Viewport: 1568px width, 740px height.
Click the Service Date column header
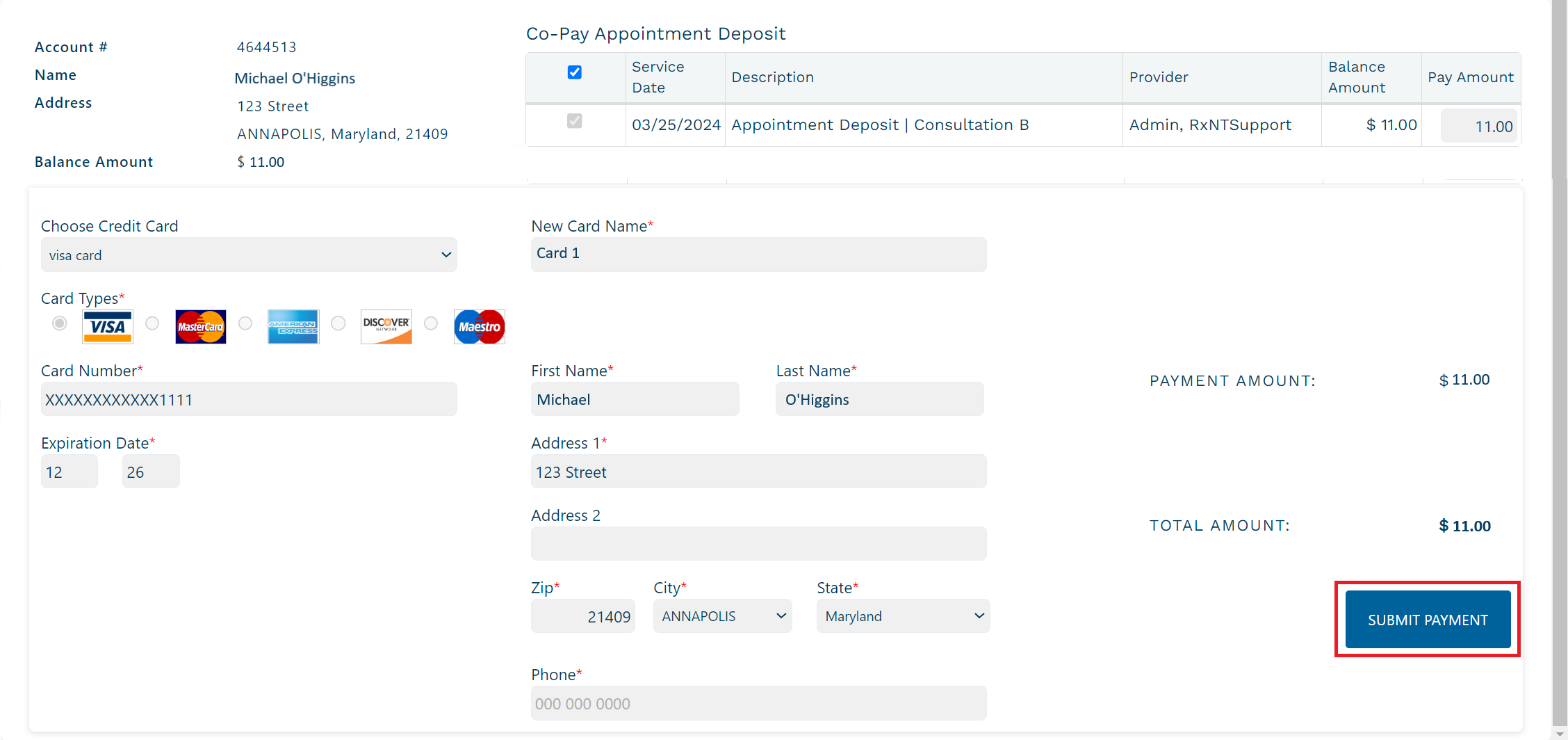point(675,77)
